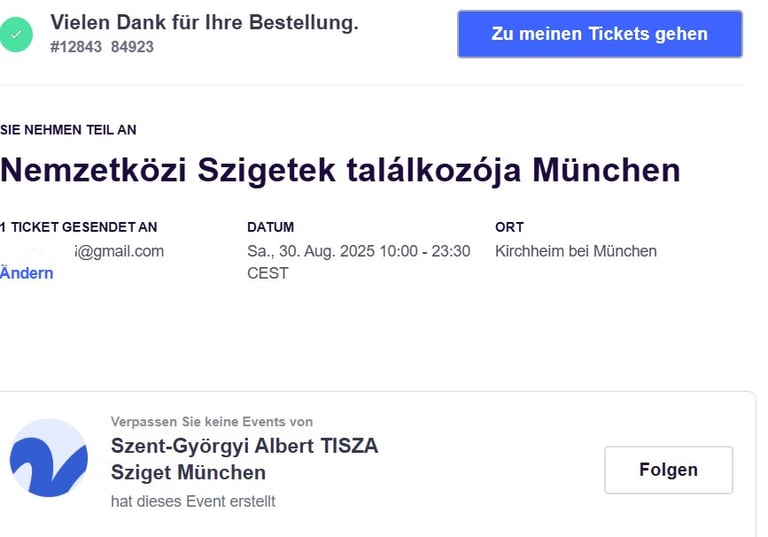Screen dimensions: 768x537
Task: Click the 'Vielen Dank für Ihre Bestellung' heading
Action: point(204,23)
